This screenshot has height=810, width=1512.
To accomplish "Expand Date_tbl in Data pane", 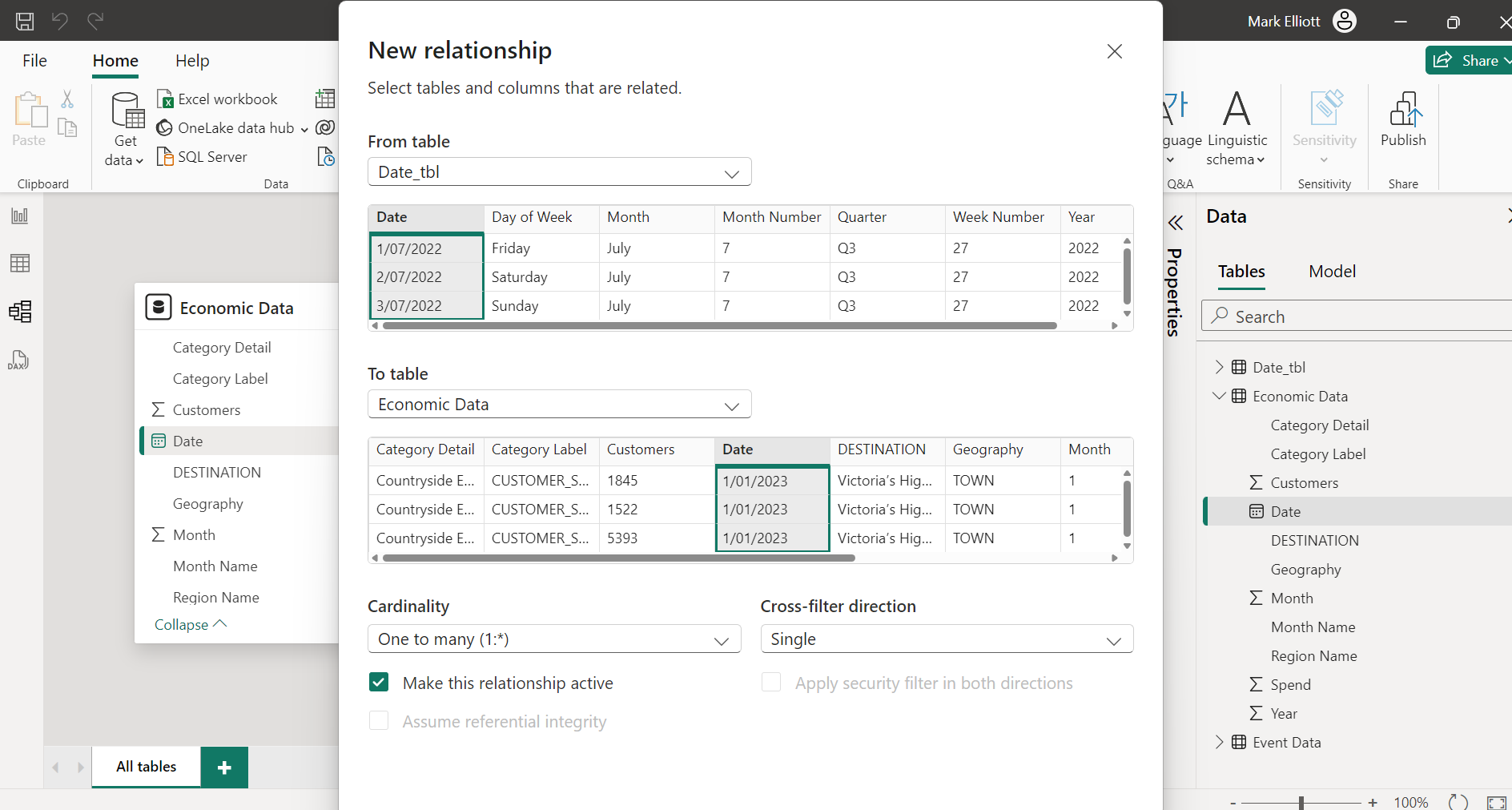I will (1220, 367).
